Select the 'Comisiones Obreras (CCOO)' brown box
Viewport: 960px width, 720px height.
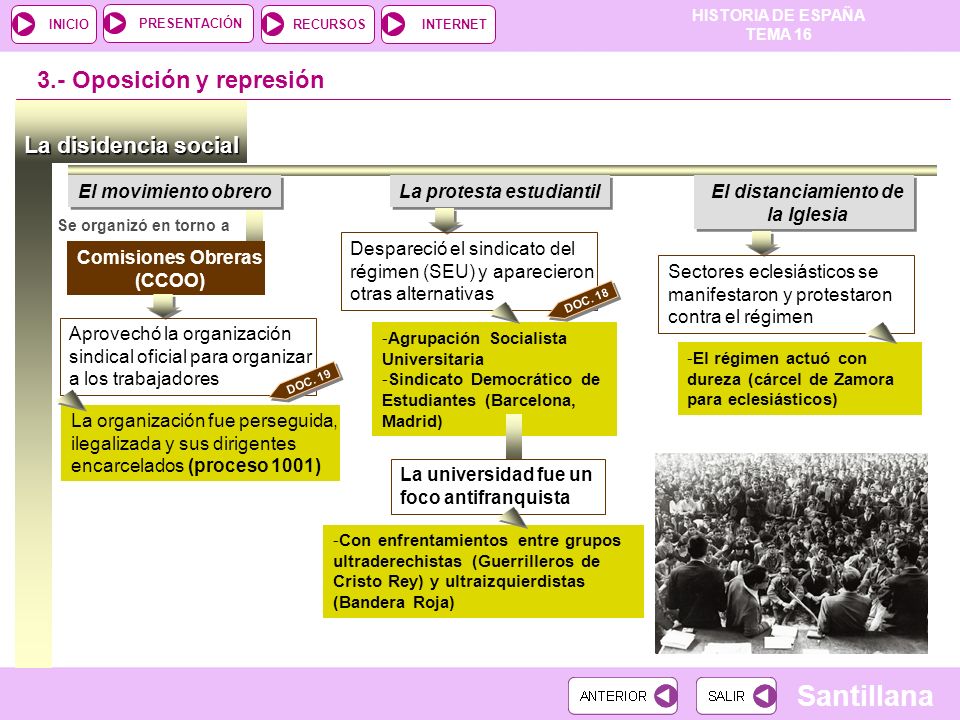tap(166, 268)
